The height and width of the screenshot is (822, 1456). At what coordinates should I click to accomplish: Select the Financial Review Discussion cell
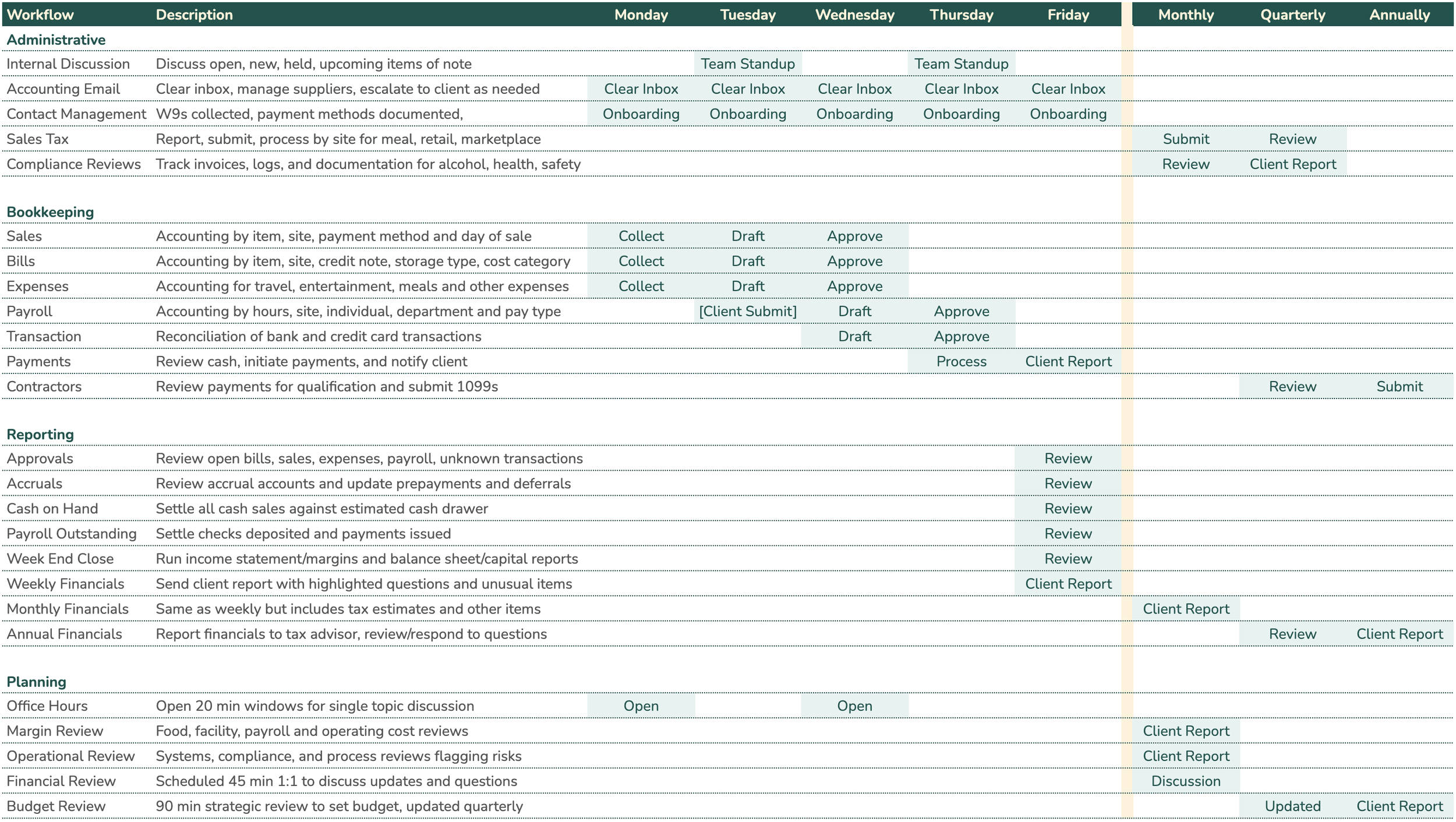(1186, 781)
